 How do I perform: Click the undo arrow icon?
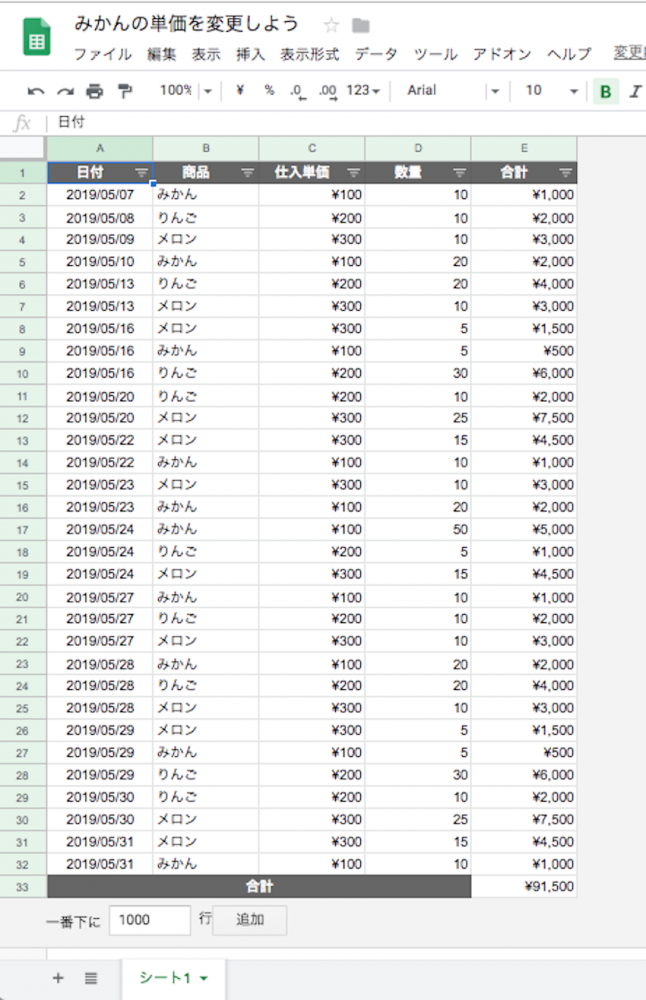pos(36,91)
